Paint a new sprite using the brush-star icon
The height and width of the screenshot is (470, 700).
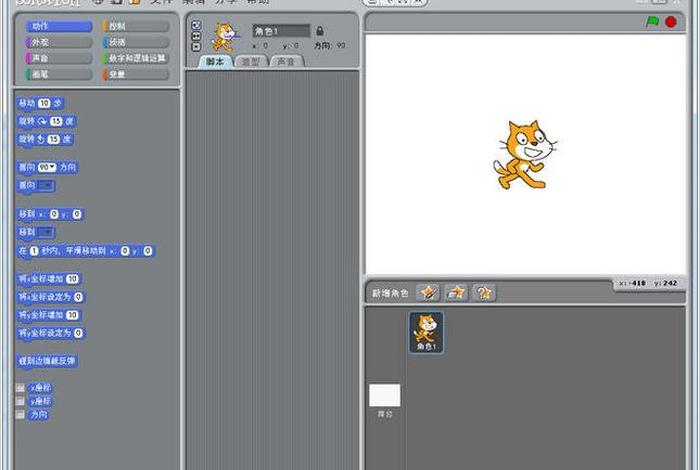[x=428, y=293]
